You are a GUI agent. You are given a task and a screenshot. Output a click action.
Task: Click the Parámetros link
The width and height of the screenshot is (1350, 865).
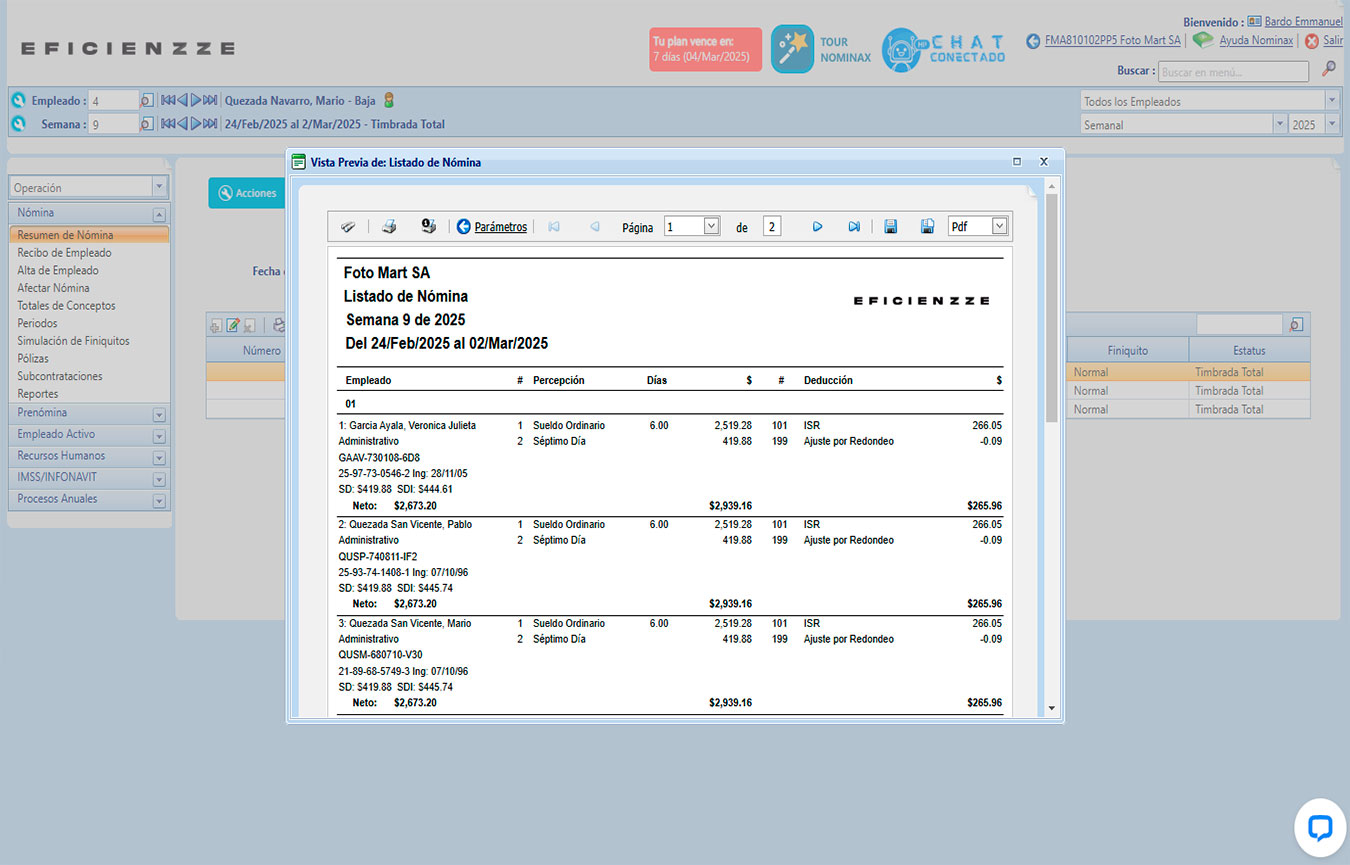[500, 227]
